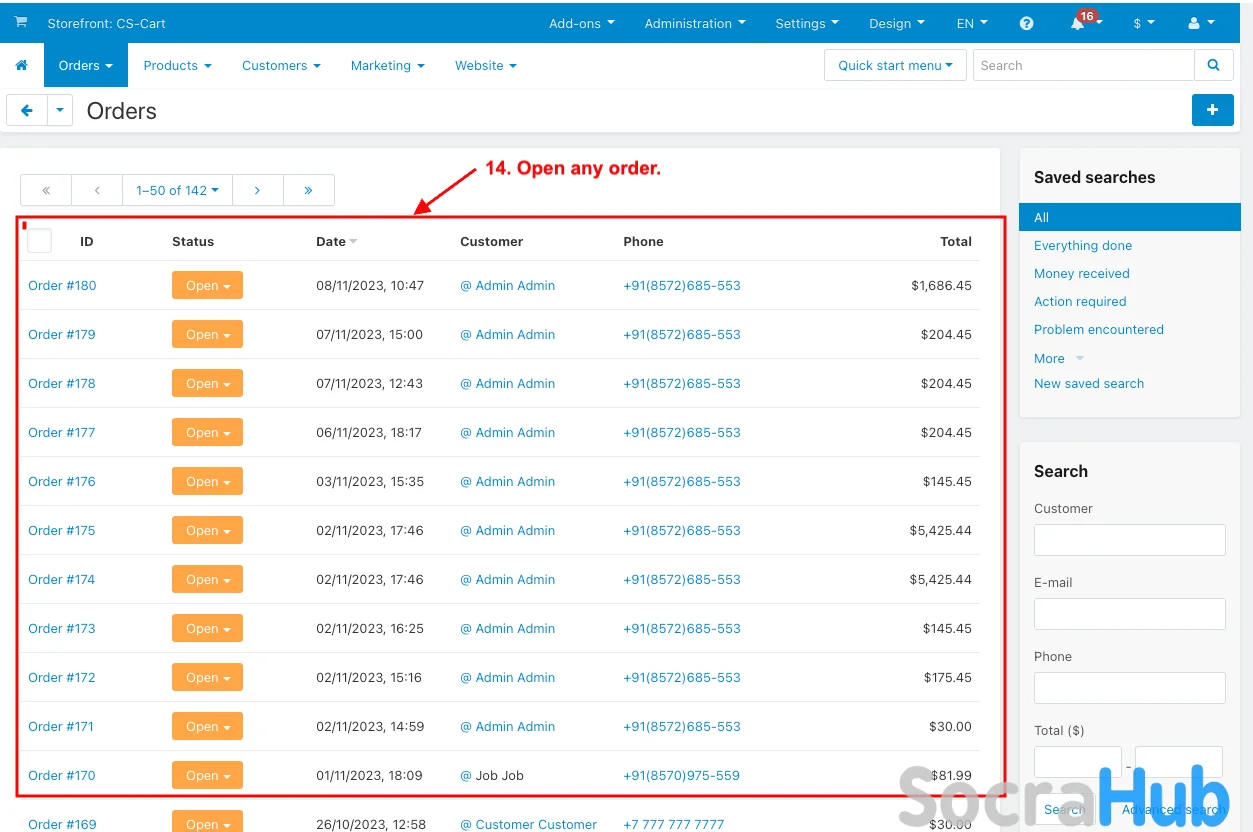Viewport: 1253px width, 832px height.
Task: Go to the Home dashboard icon
Action: [x=21, y=66]
